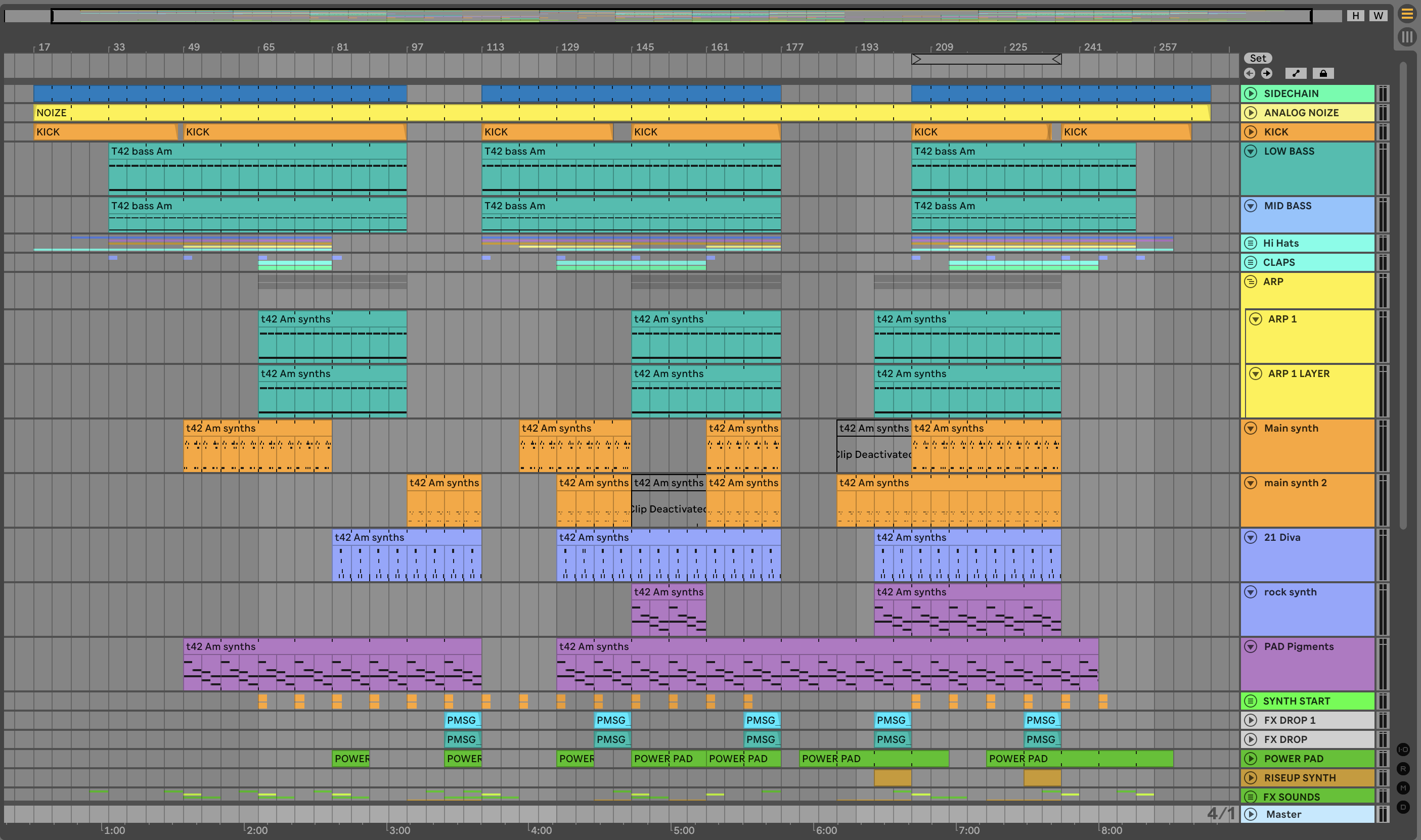Optimize arrangement width with W button

(1378, 16)
